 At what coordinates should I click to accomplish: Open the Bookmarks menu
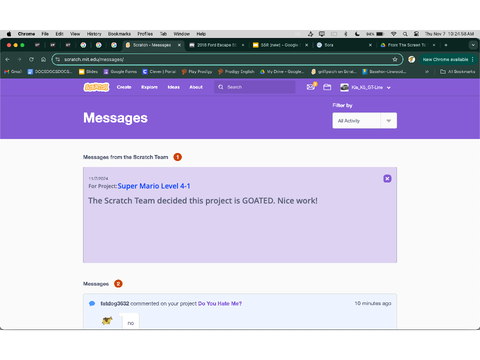(119, 34)
